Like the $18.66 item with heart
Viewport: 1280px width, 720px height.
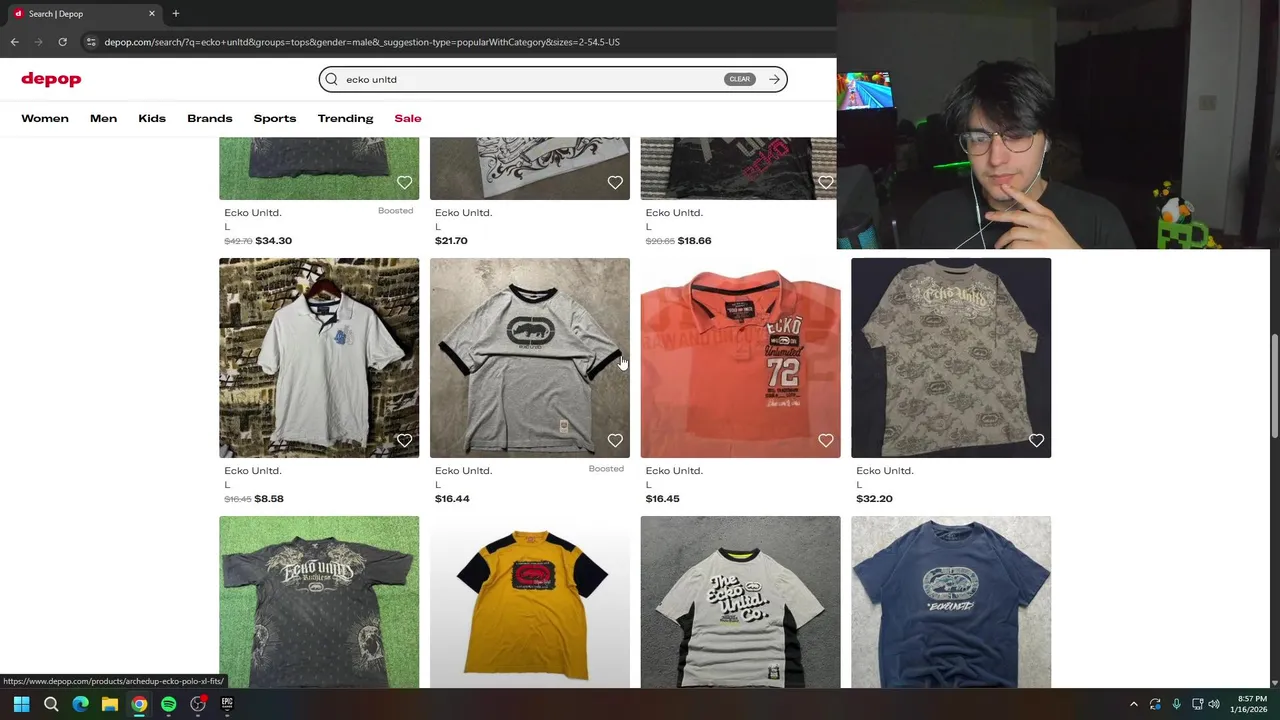click(825, 182)
